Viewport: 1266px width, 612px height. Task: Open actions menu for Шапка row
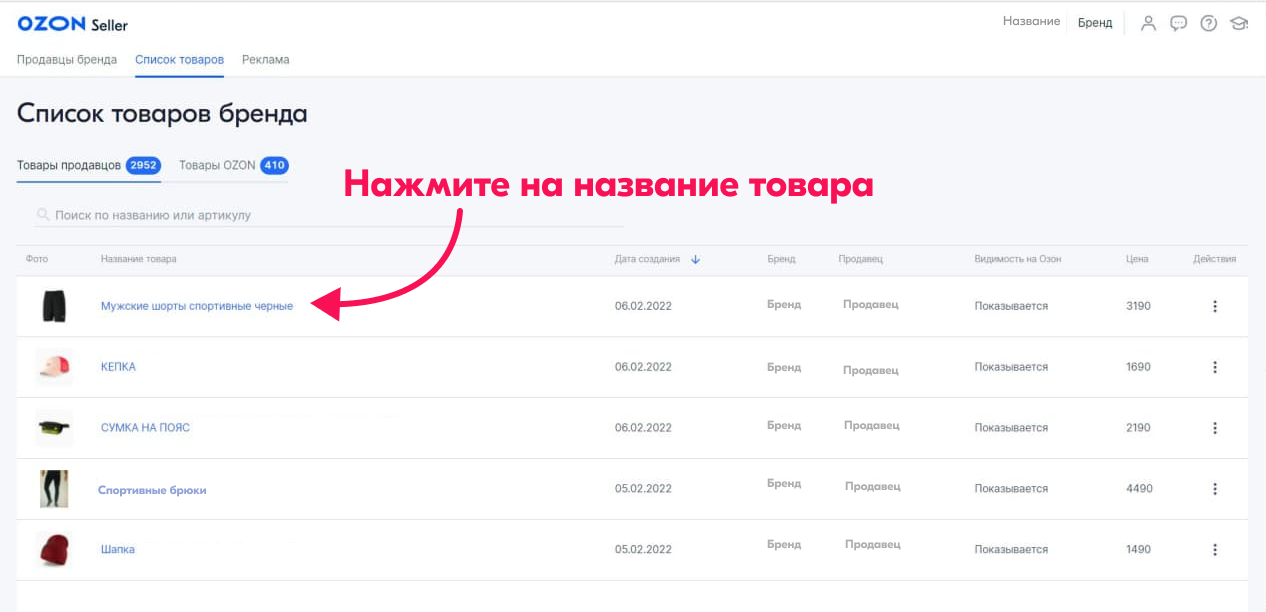[x=1214, y=549]
